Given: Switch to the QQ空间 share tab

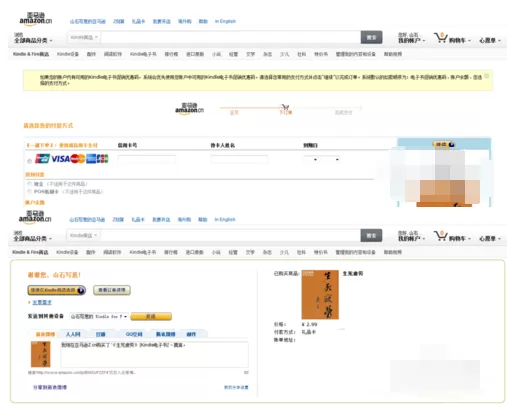Looking at the screenshot, I should tap(134, 334).
